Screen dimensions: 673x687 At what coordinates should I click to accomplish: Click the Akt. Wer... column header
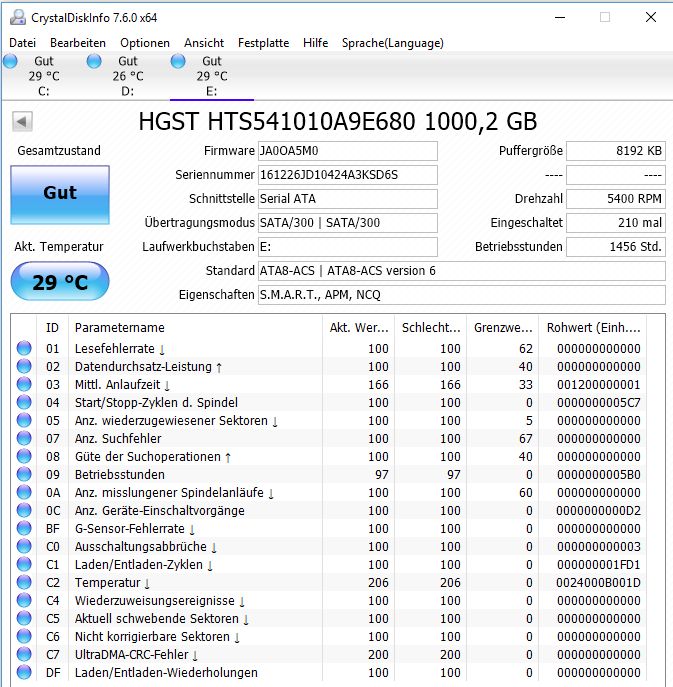tap(359, 327)
